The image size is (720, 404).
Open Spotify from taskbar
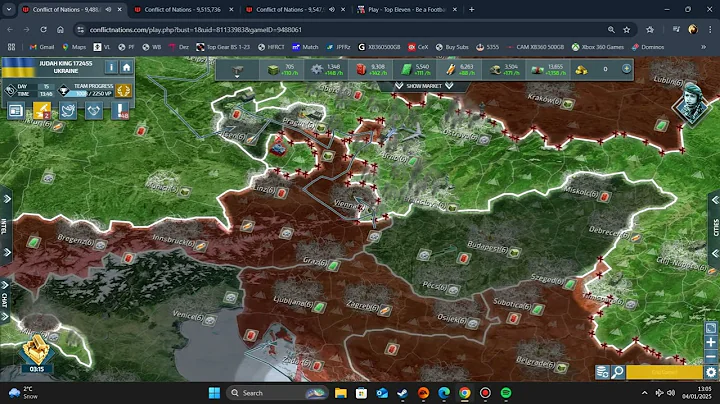(x=506, y=393)
